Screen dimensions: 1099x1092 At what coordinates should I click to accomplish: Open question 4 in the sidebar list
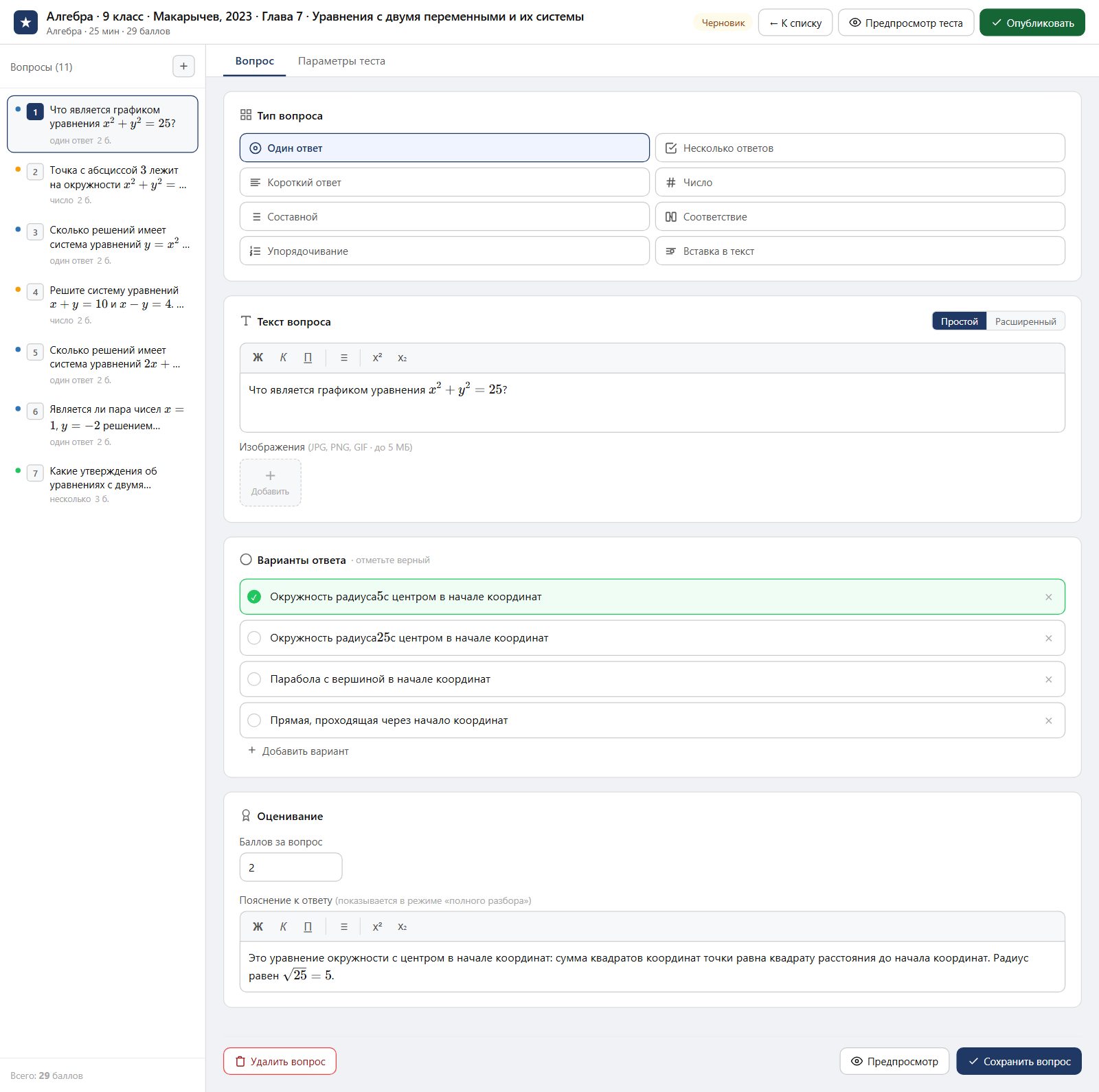tap(102, 304)
